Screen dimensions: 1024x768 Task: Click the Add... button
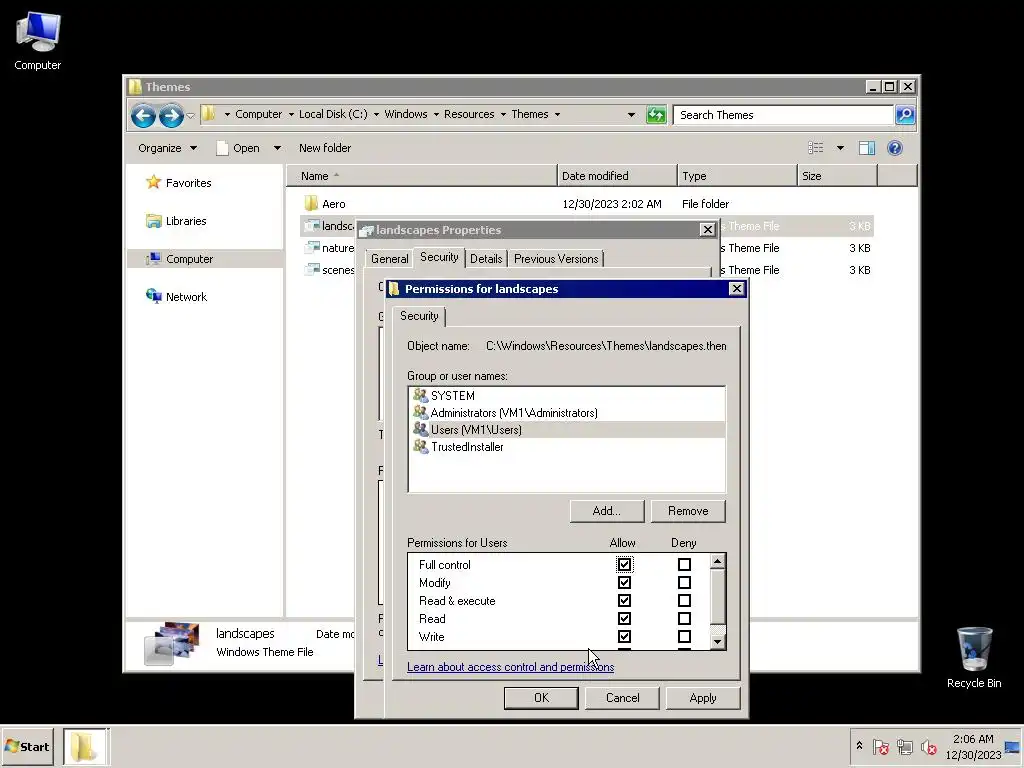point(607,511)
